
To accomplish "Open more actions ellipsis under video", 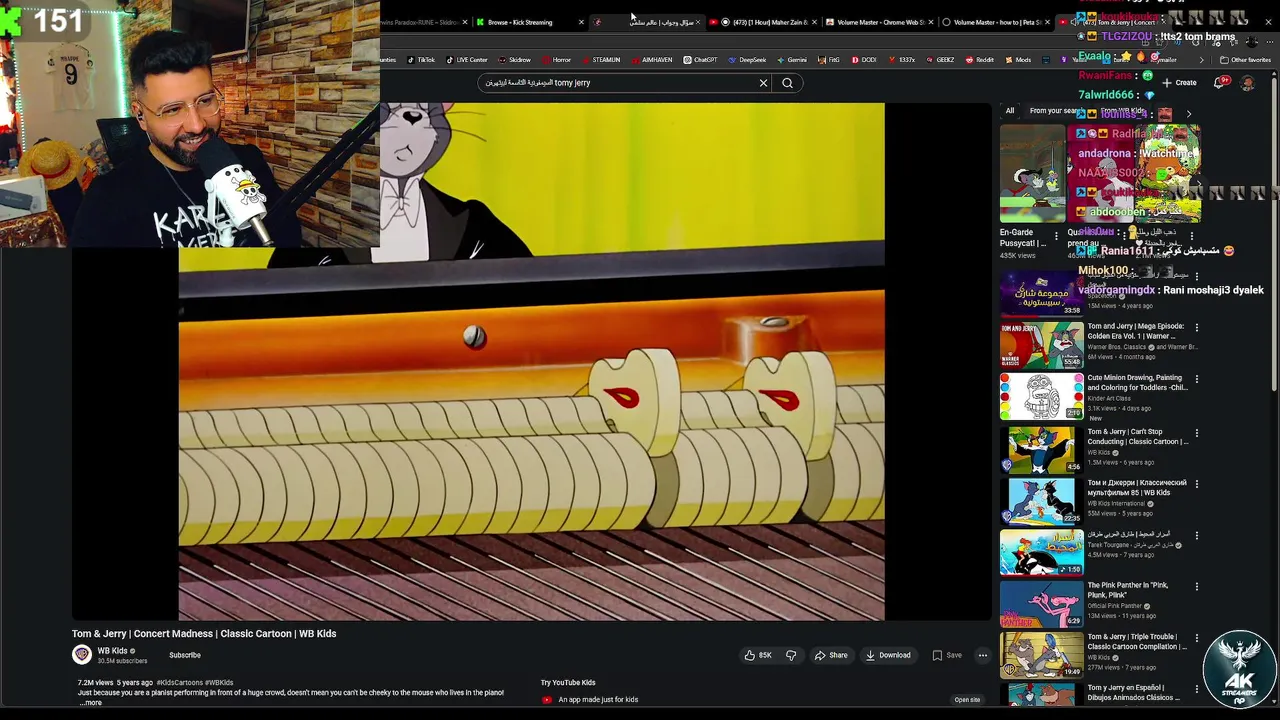I will (x=983, y=655).
